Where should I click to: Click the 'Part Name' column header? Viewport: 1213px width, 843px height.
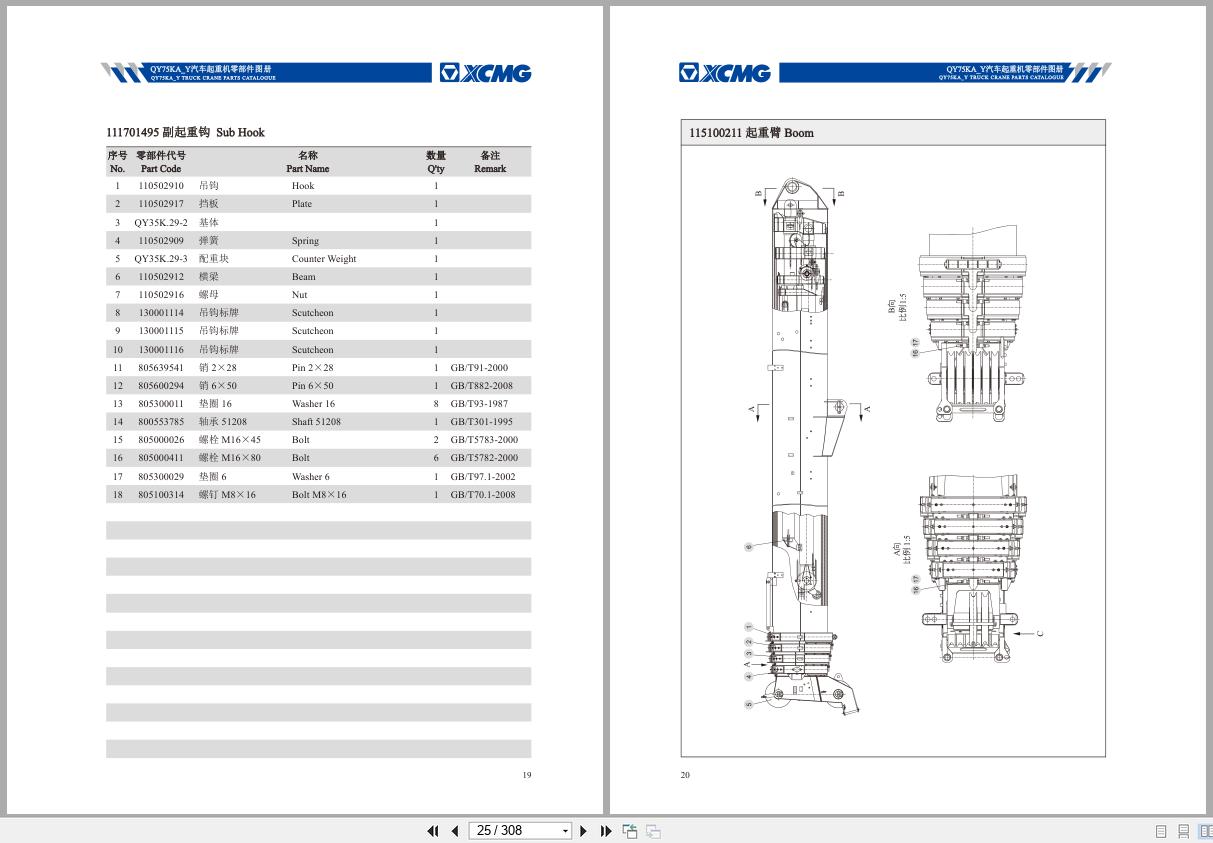307,169
